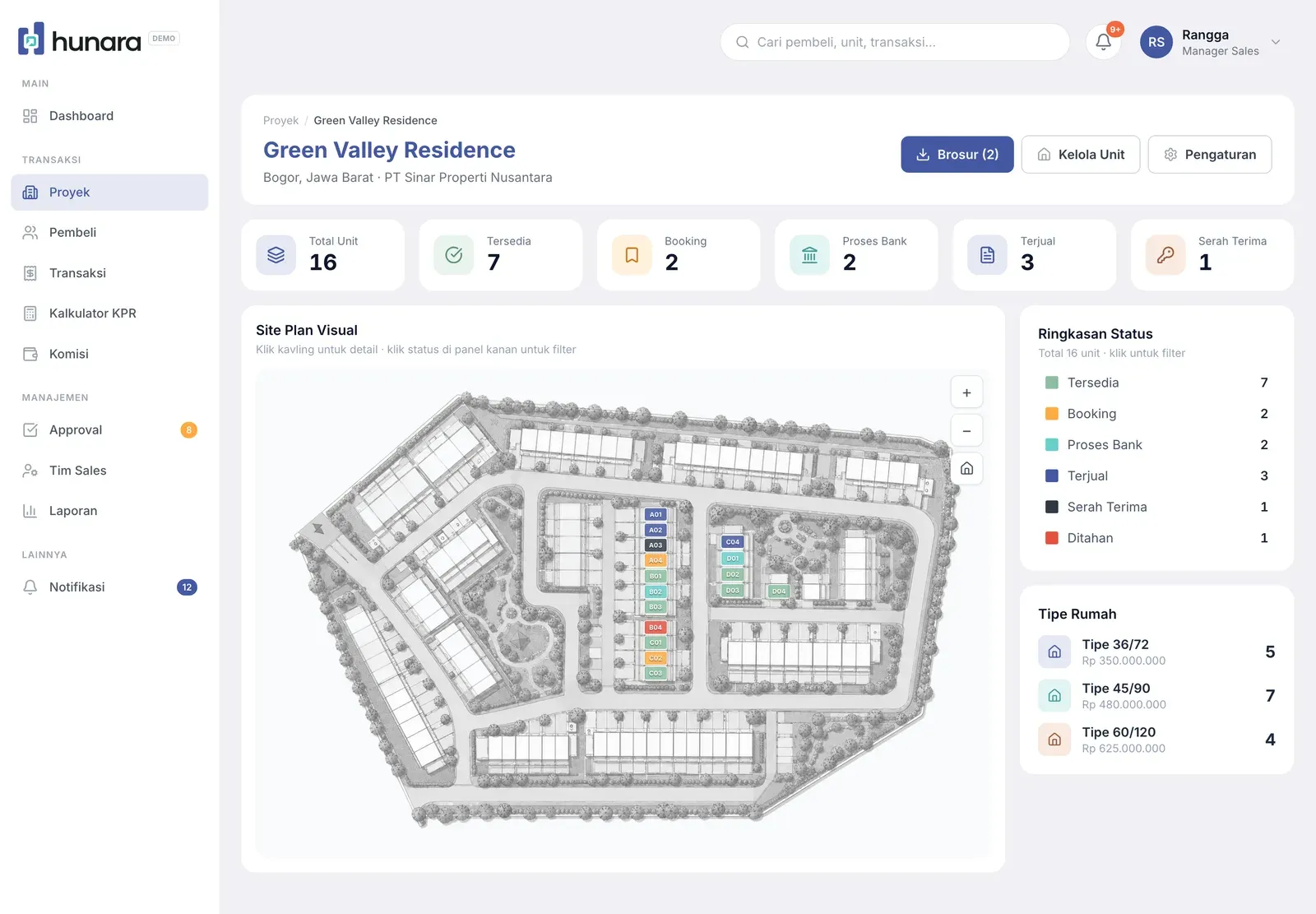
Task: Download Brosur (2)
Action: pos(957,155)
